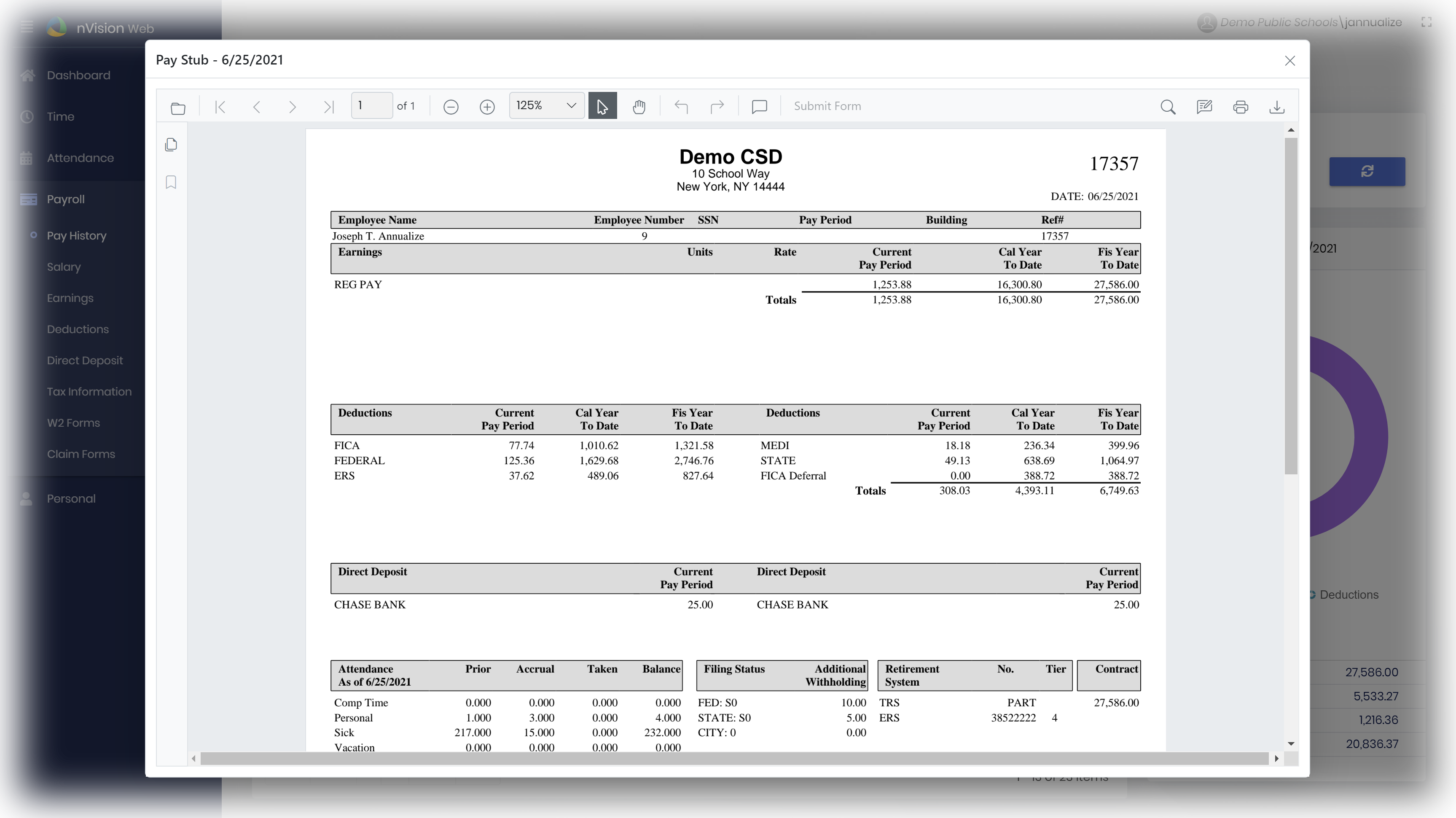This screenshot has width=1456, height=818.
Task: Close the Pay Stub dialog
Action: pos(1289,60)
